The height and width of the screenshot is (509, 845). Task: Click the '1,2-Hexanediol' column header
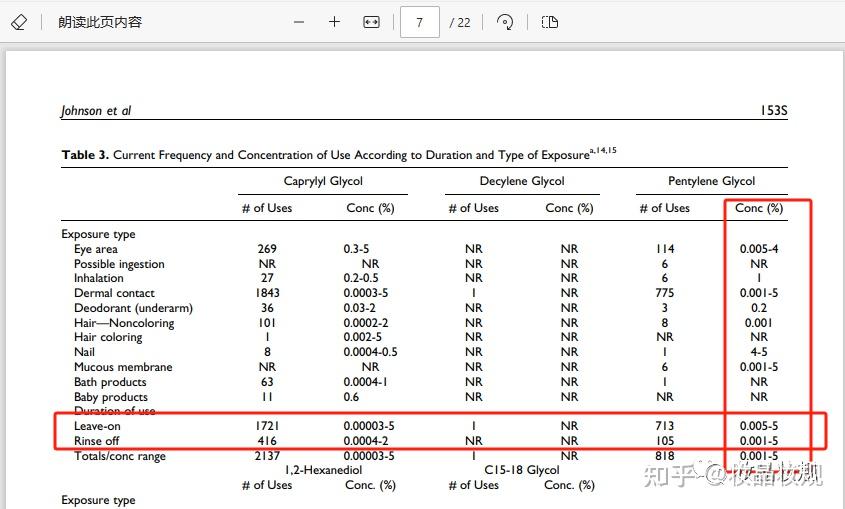pyautogui.click(x=323, y=470)
